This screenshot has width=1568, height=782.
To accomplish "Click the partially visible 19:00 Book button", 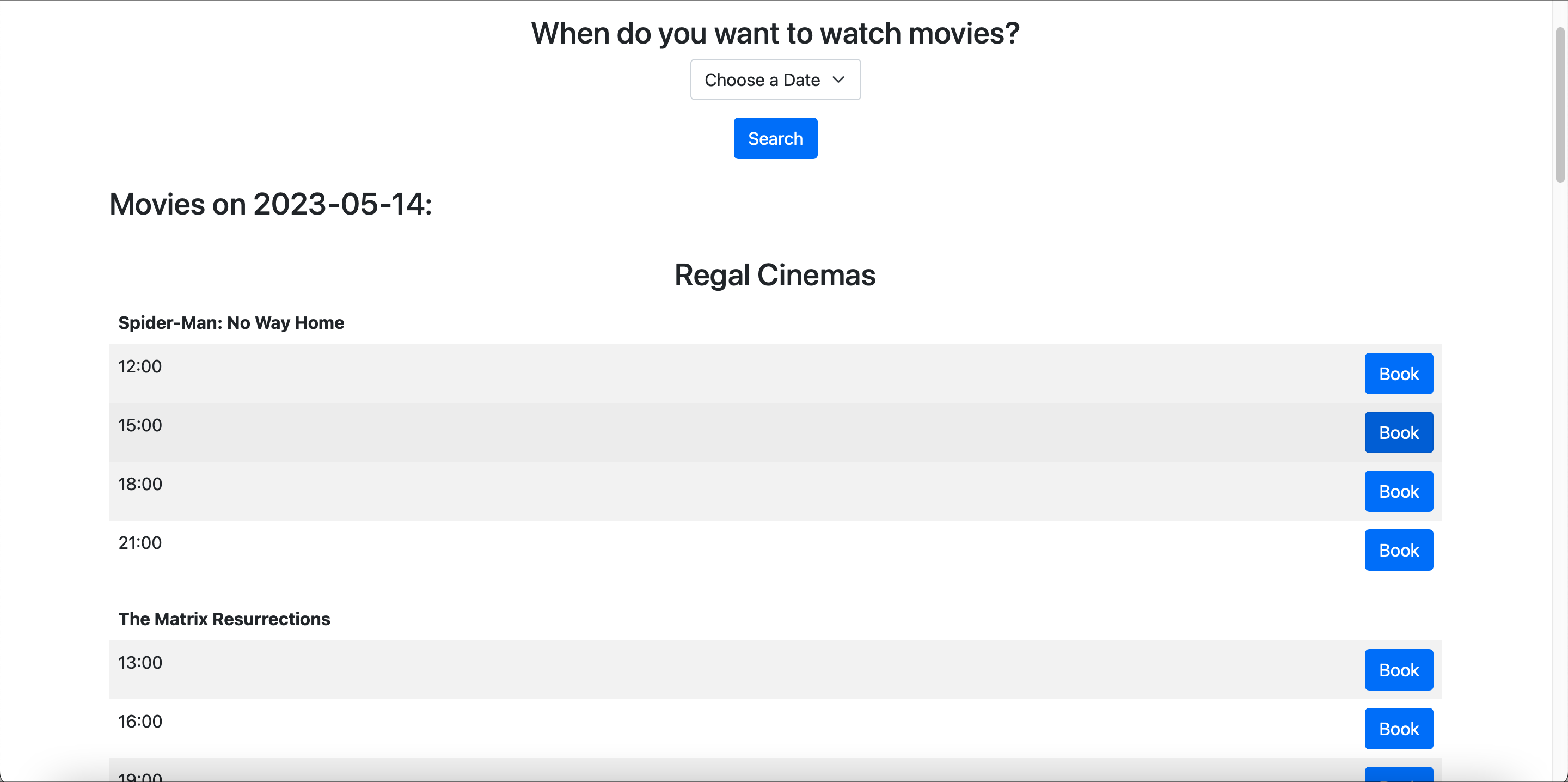I will click(x=1398, y=775).
